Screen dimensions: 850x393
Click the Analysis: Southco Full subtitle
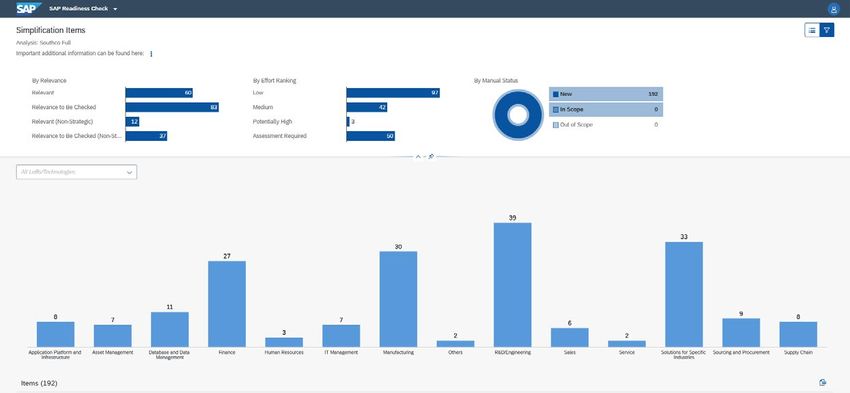point(43,42)
